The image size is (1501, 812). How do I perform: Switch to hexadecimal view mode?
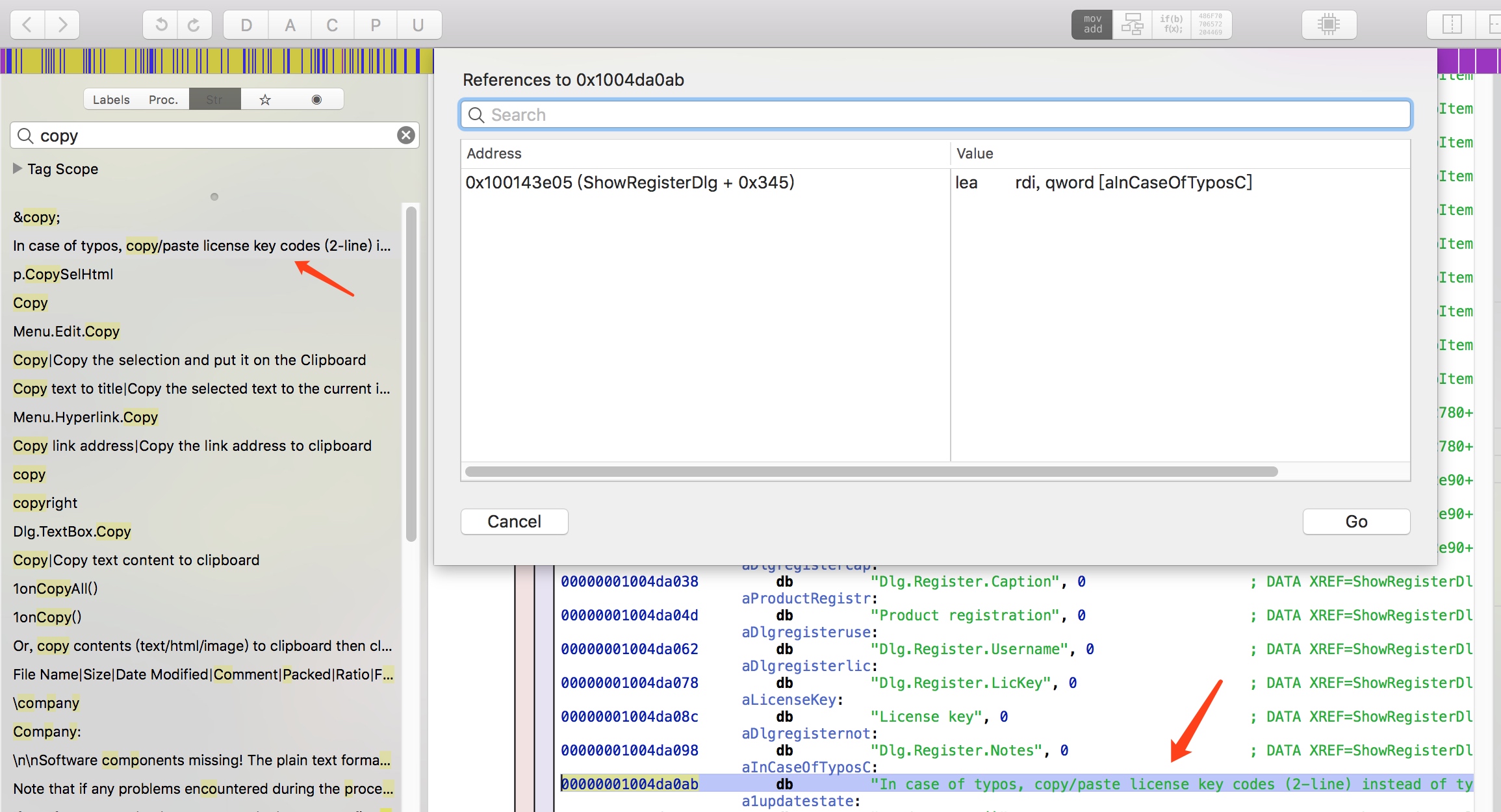[1211, 25]
